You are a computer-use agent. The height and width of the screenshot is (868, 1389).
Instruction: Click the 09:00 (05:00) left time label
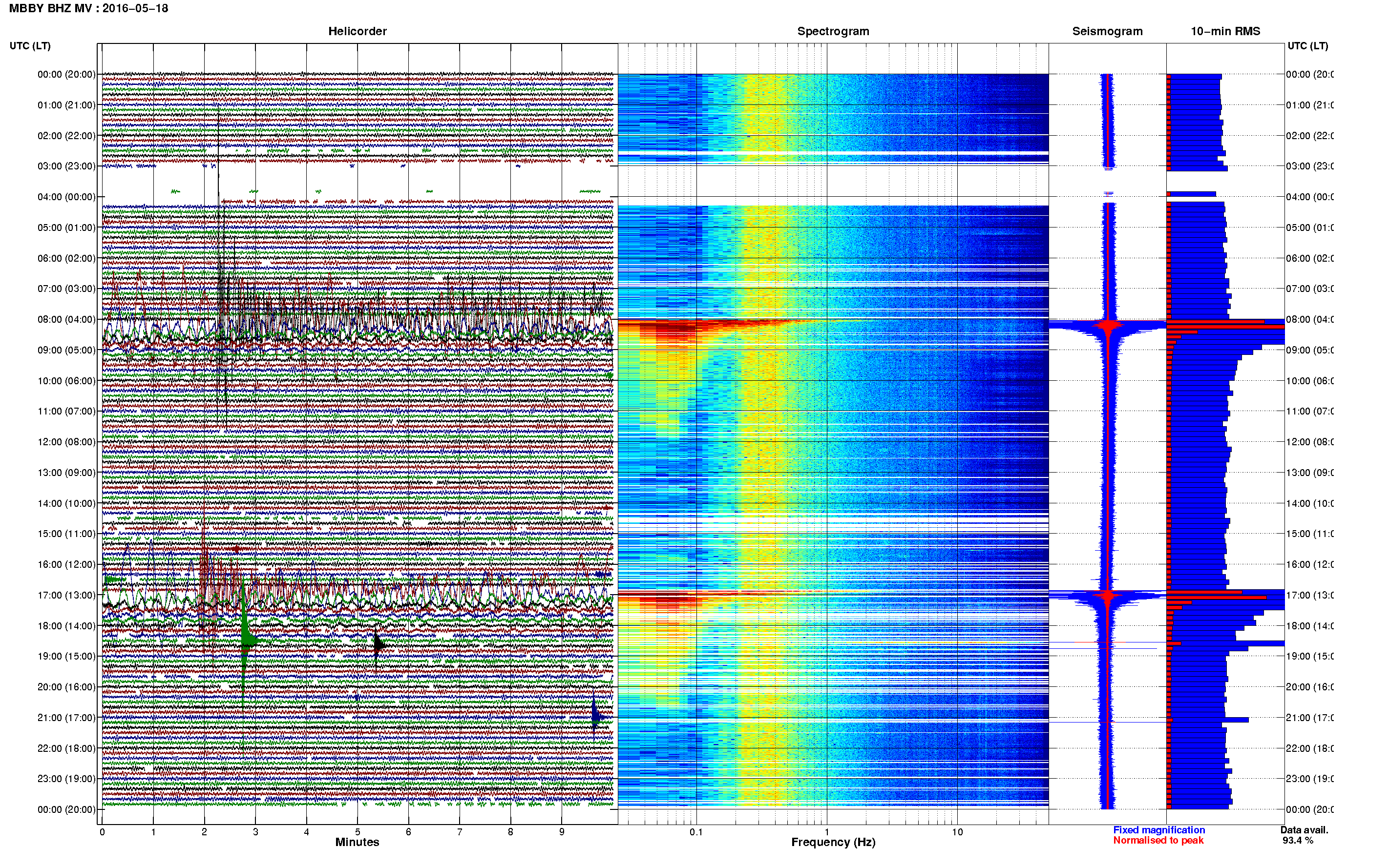coord(66,350)
